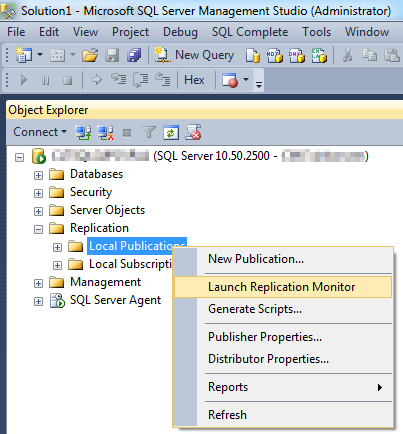Toggle the Hex display button
Screen dimensions: 403x434
tap(194, 80)
